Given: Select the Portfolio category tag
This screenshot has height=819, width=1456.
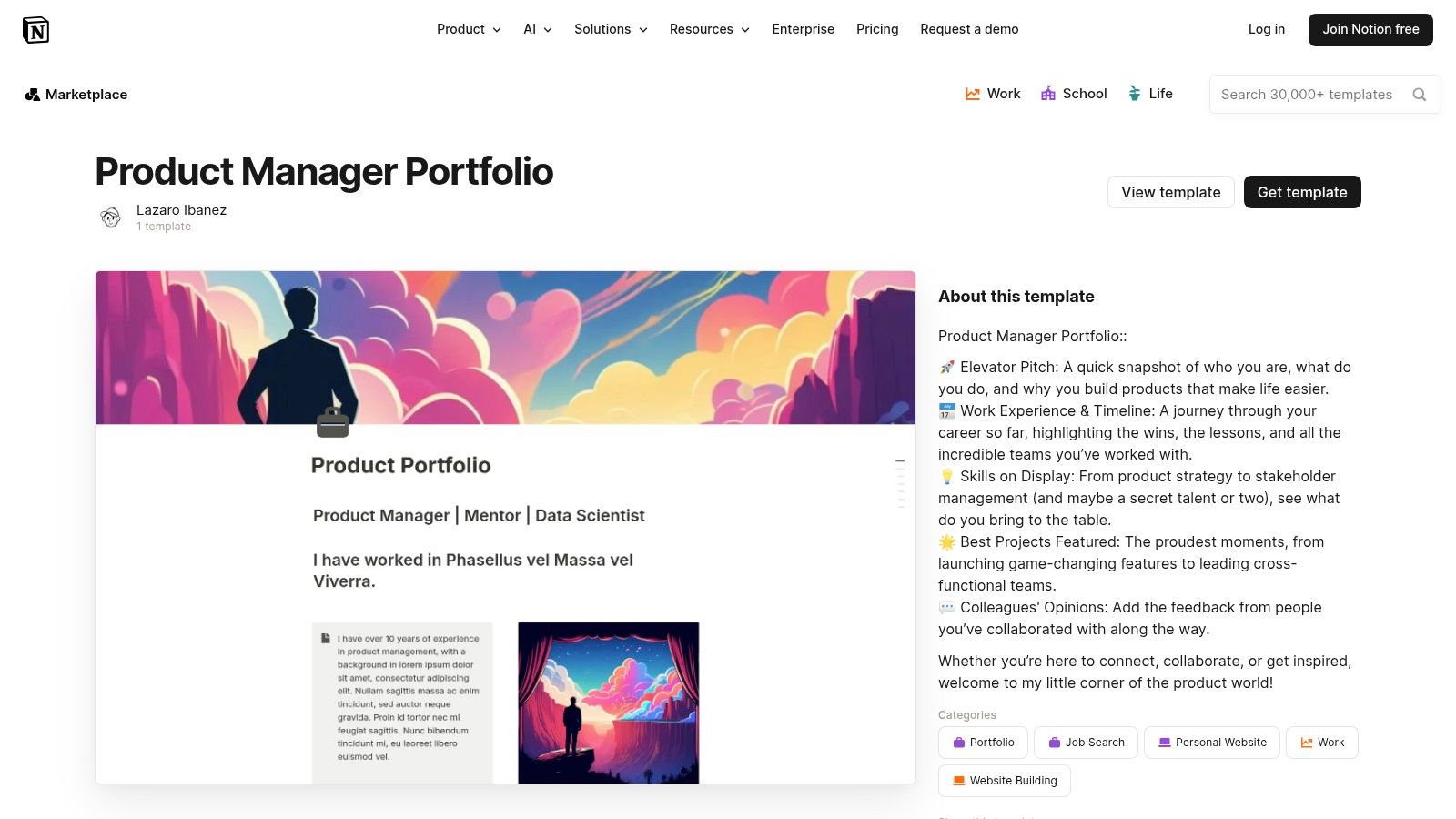Looking at the screenshot, I should point(983,742).
